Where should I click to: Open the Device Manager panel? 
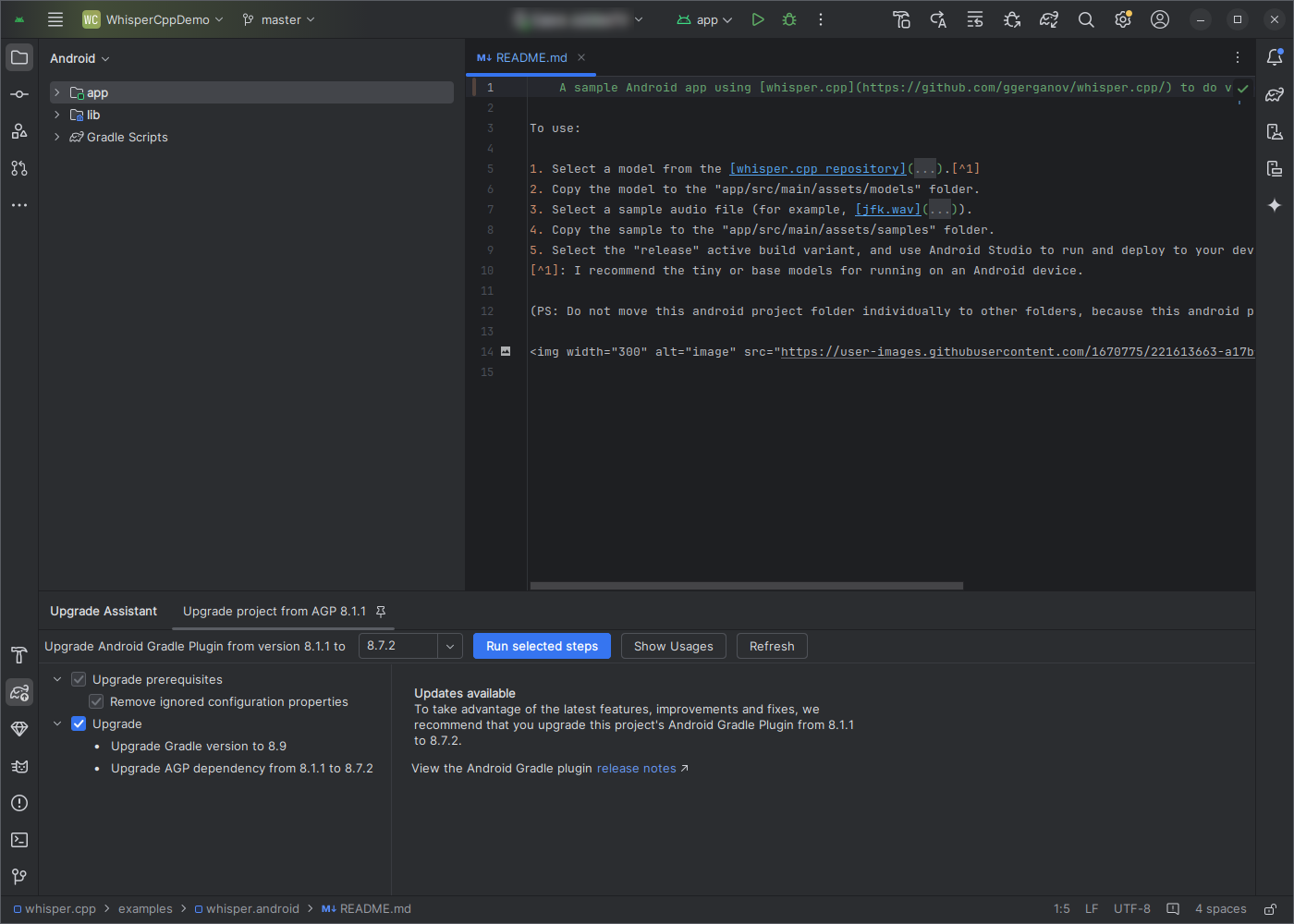click(1276, 131)
